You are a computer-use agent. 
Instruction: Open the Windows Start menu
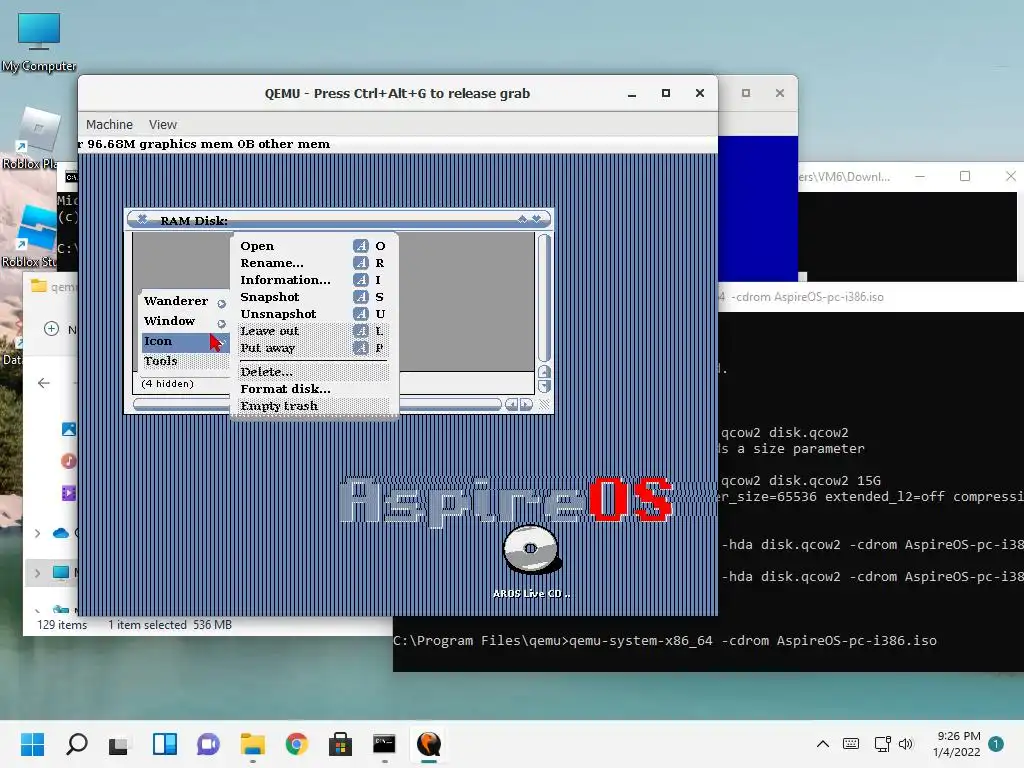click(32, 744)
